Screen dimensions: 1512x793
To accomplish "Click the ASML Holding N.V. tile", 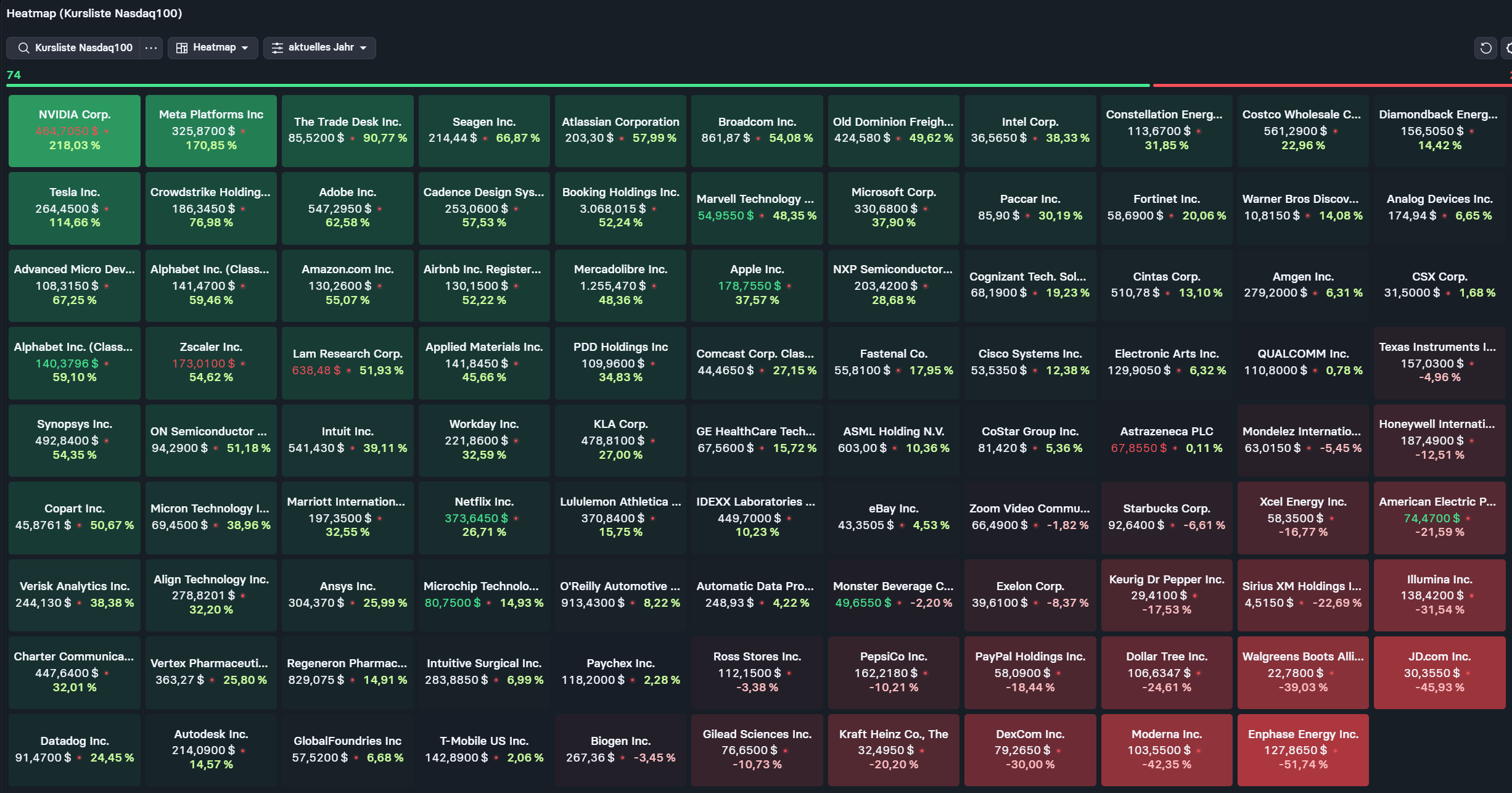I will (894, 440).
